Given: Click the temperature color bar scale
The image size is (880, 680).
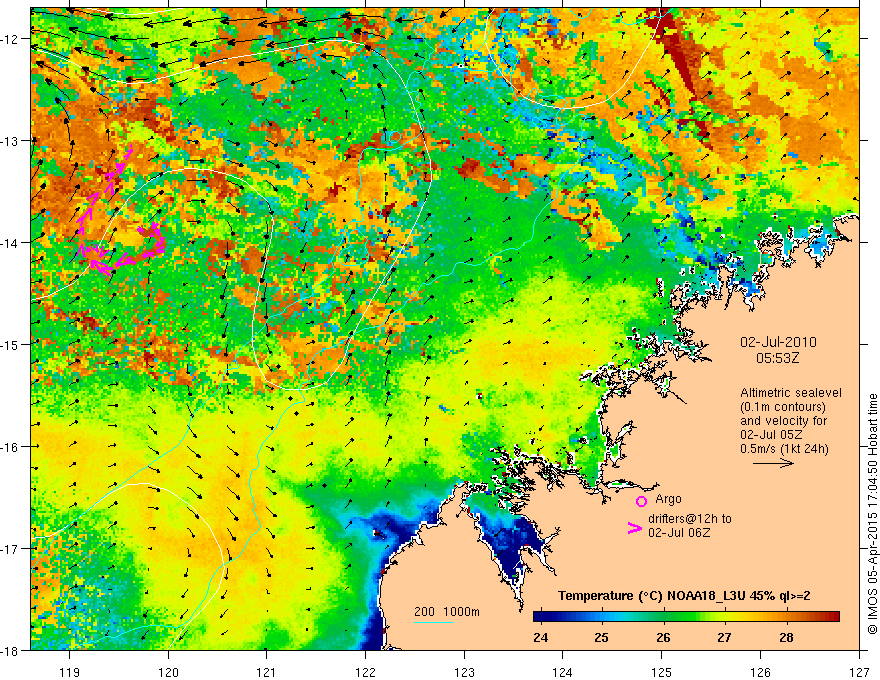Looking at the screenshot, I should 686,616.
